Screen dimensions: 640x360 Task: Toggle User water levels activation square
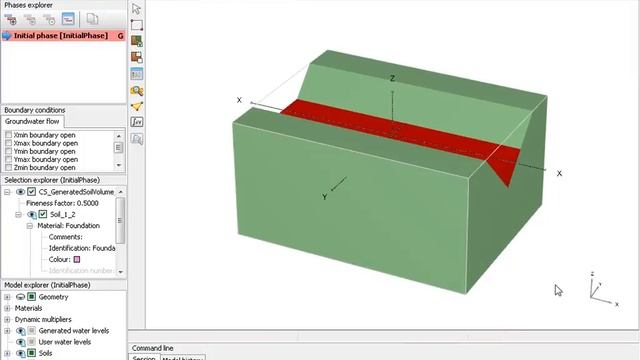[31, 342]
